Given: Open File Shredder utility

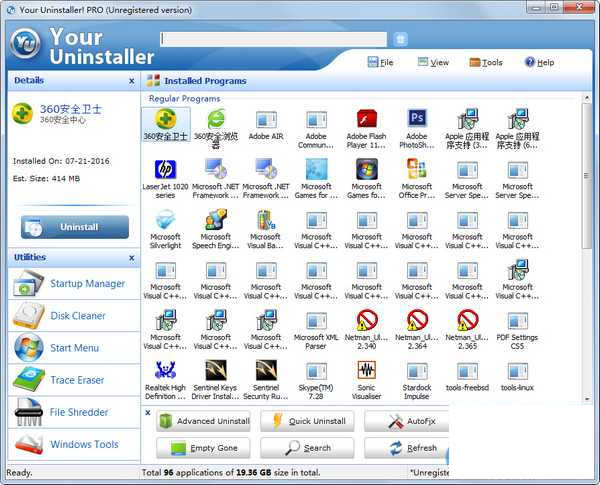Looking at the screenshot, I should tap(74, 412).
